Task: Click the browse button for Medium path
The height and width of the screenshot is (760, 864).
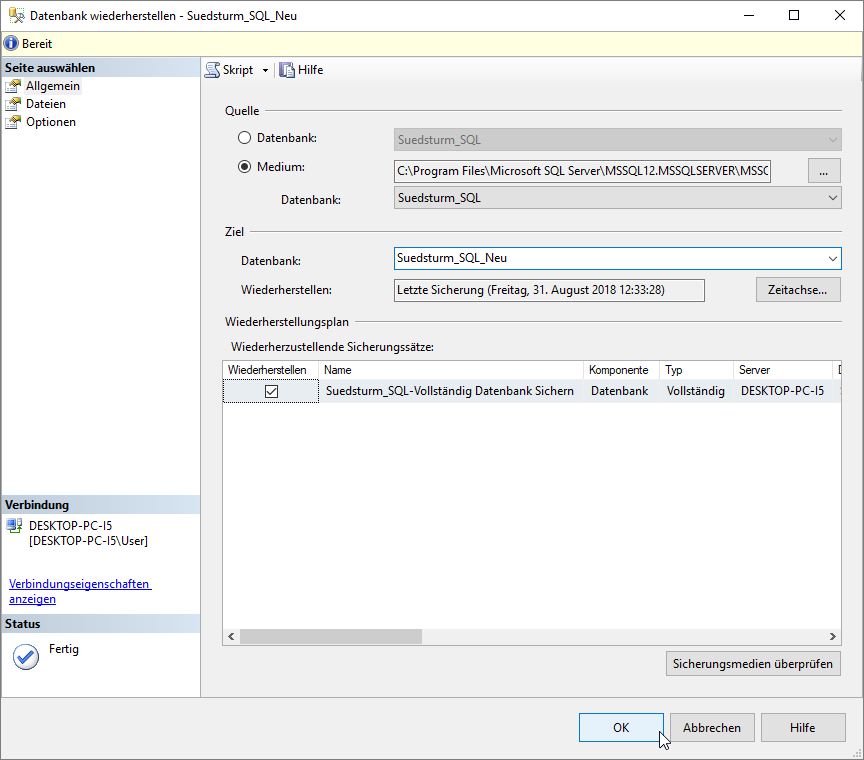Action: [823, 171]
